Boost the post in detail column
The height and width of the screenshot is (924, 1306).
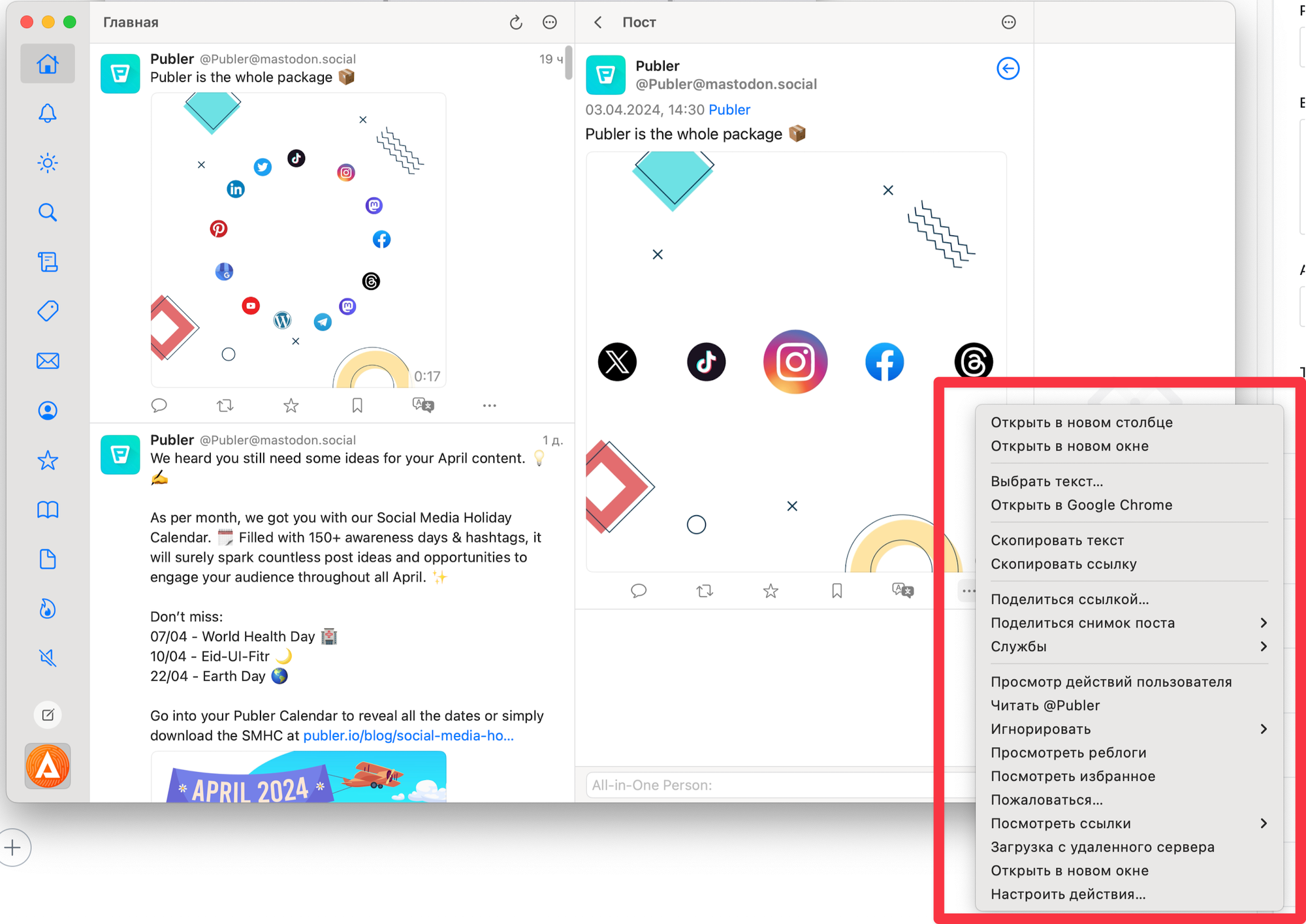[x=705, y=591]
